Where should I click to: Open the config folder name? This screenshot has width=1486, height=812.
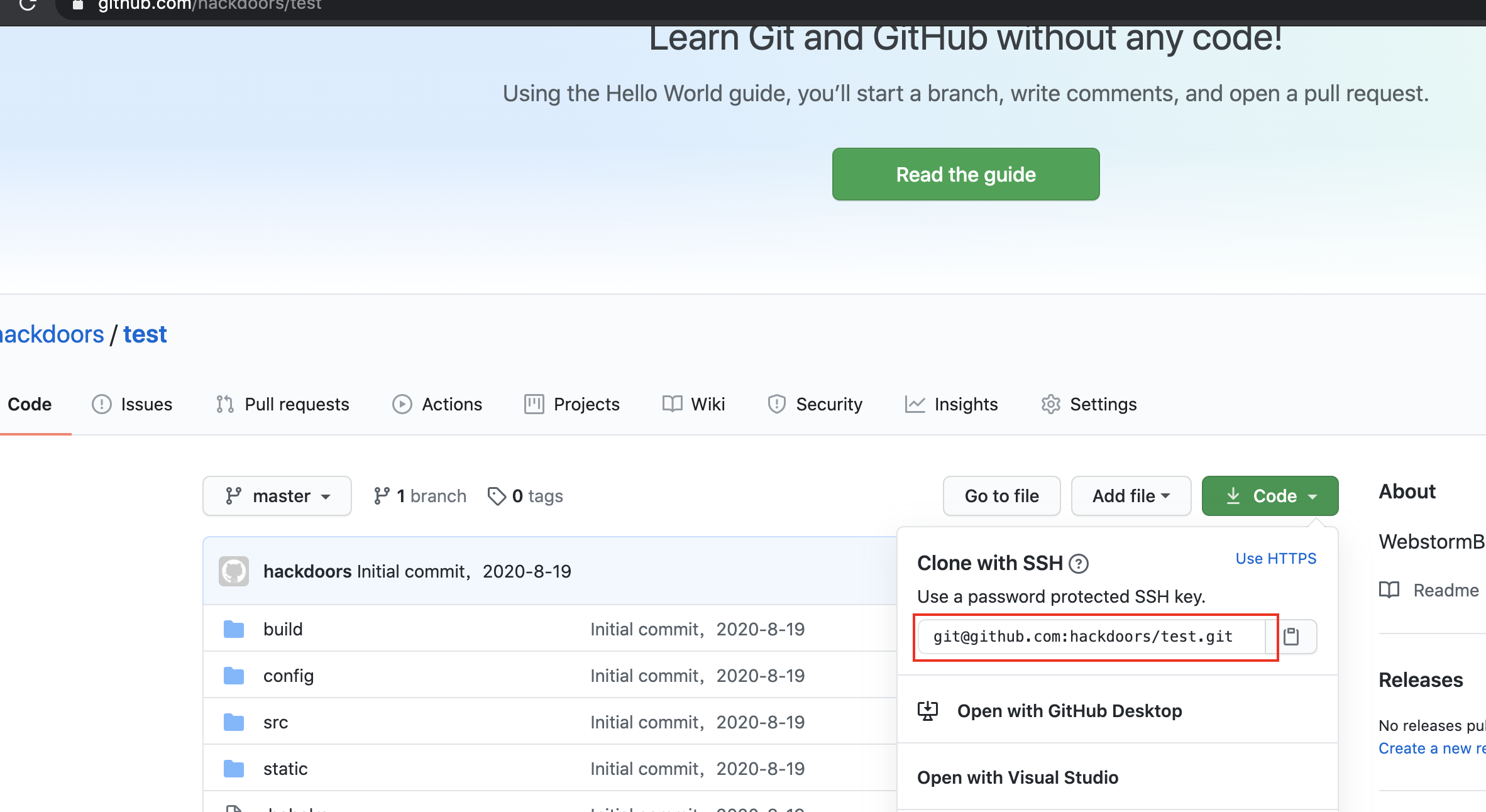[x=289, y=676]
